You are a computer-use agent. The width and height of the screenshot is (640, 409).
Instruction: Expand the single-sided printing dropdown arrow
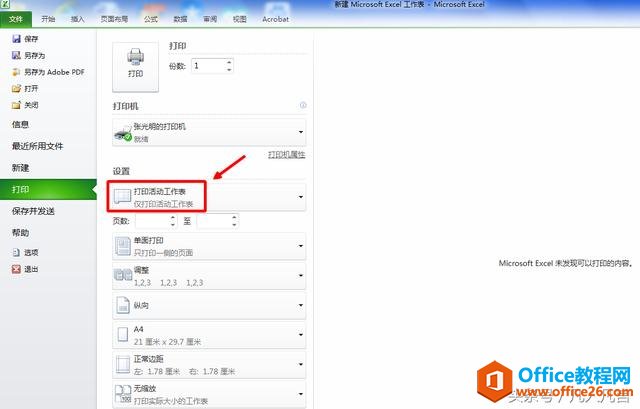coord(301,246)
